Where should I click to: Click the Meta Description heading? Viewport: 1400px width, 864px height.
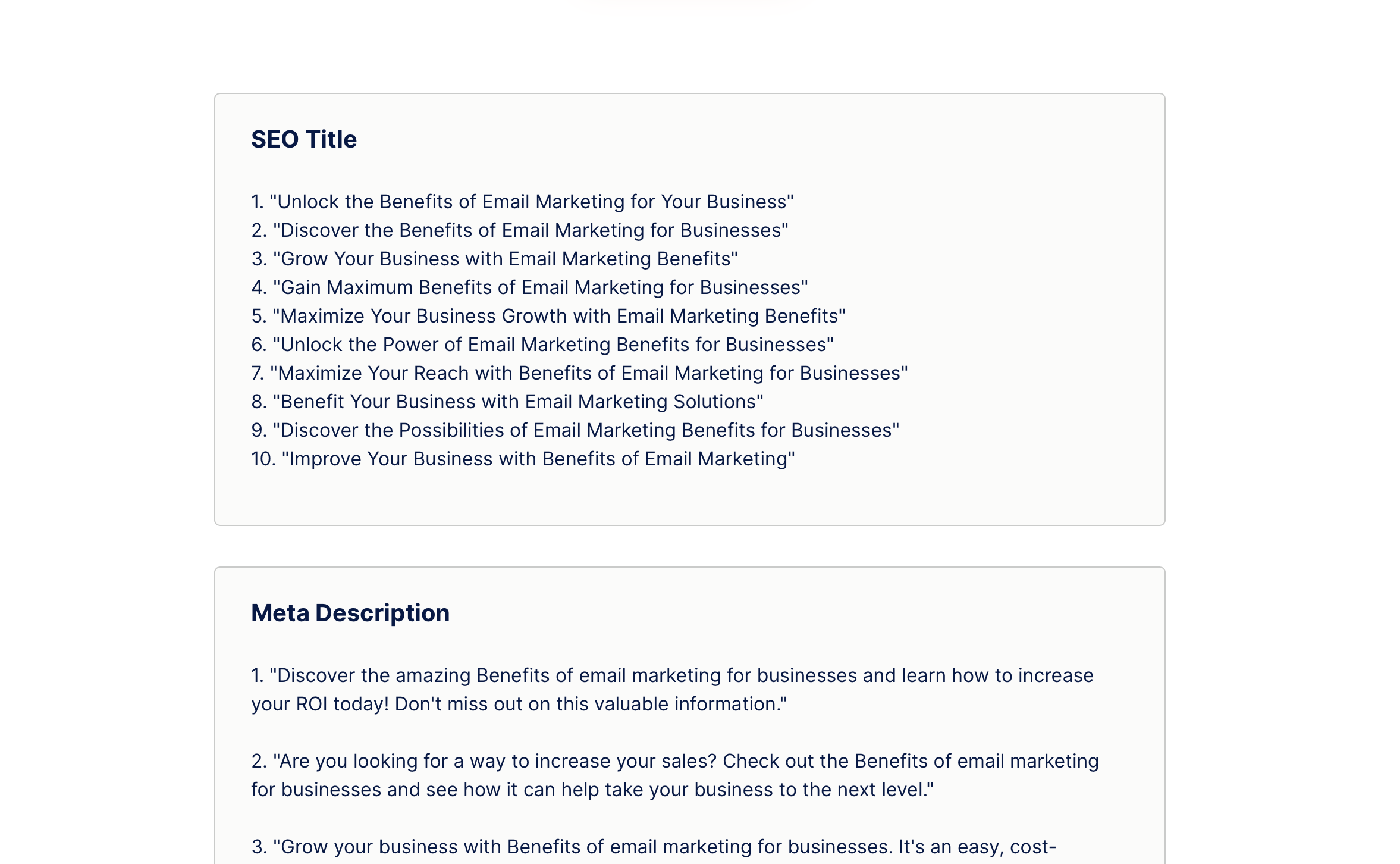click(x=350, y=613)
